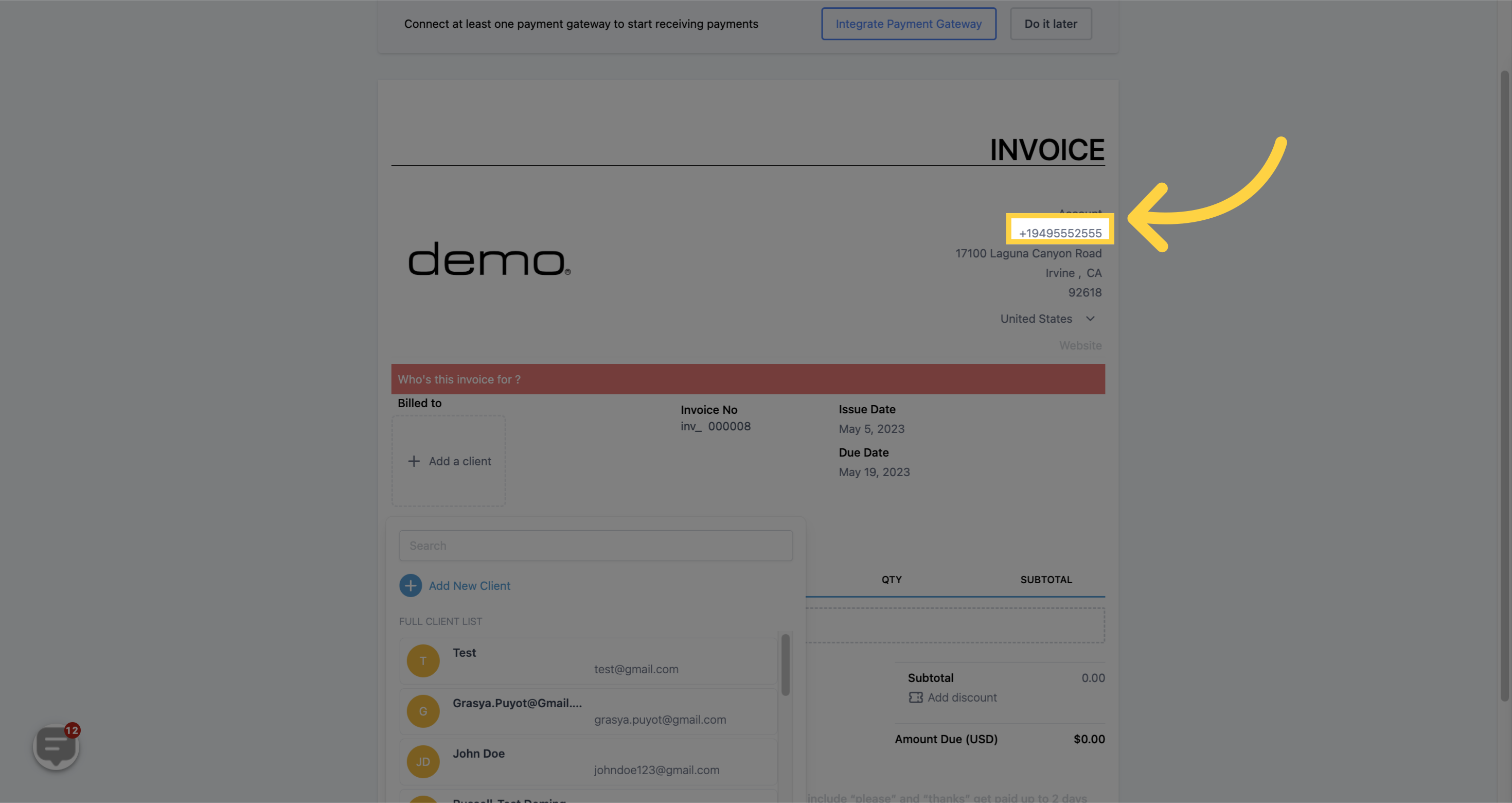Click the 17100 Laguna Canyon Road address
This screenshot has width=1512, height=803.
click(x=1028, y=253)
